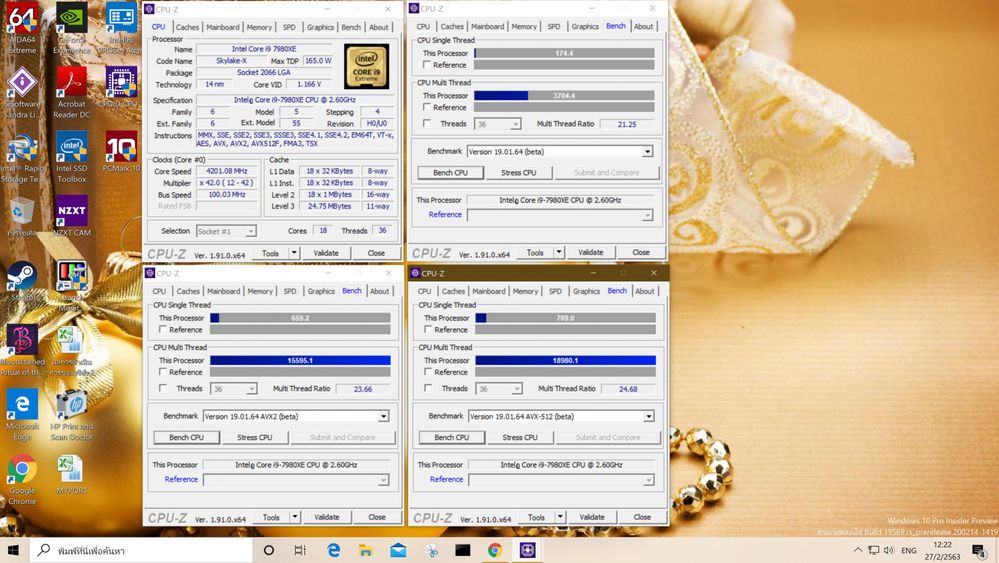999x563 pixels.
Task: Enable Single Thread Reference in AVX2 window
Action: pyautogui.click(x=163, y=329)
